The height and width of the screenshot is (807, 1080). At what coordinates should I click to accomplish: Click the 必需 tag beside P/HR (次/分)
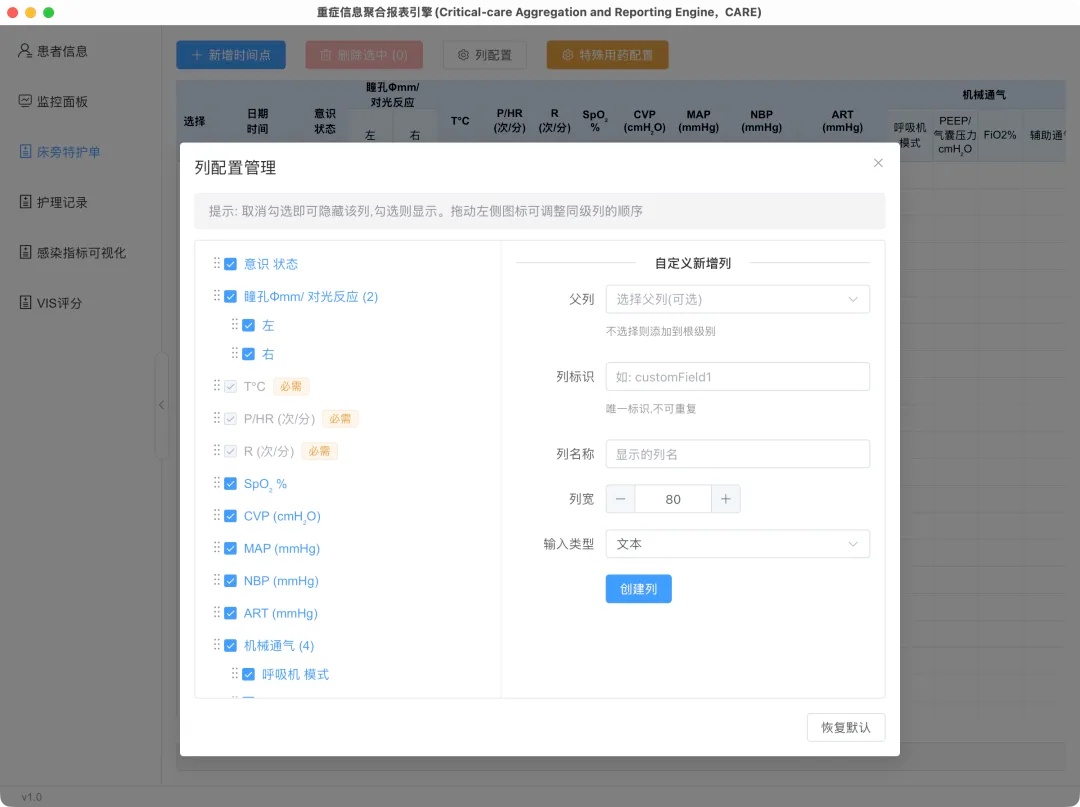[340, 419]
